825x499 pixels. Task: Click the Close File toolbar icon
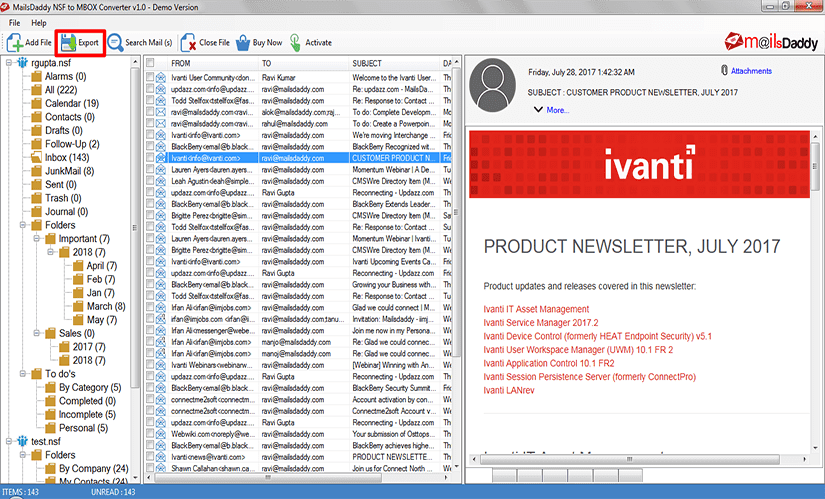[x=188, y=43]
